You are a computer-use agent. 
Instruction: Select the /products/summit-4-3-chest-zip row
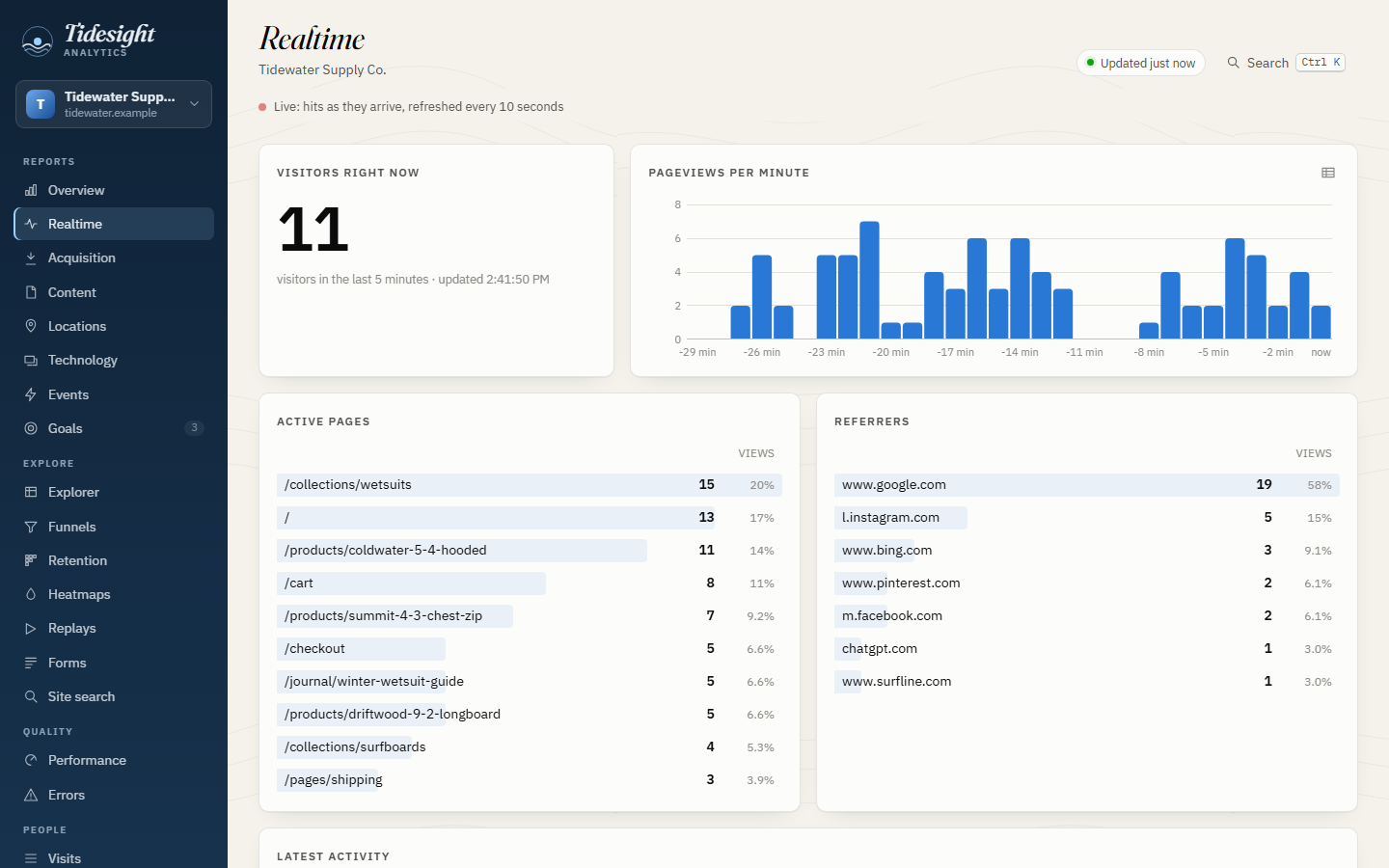[530, 616]
